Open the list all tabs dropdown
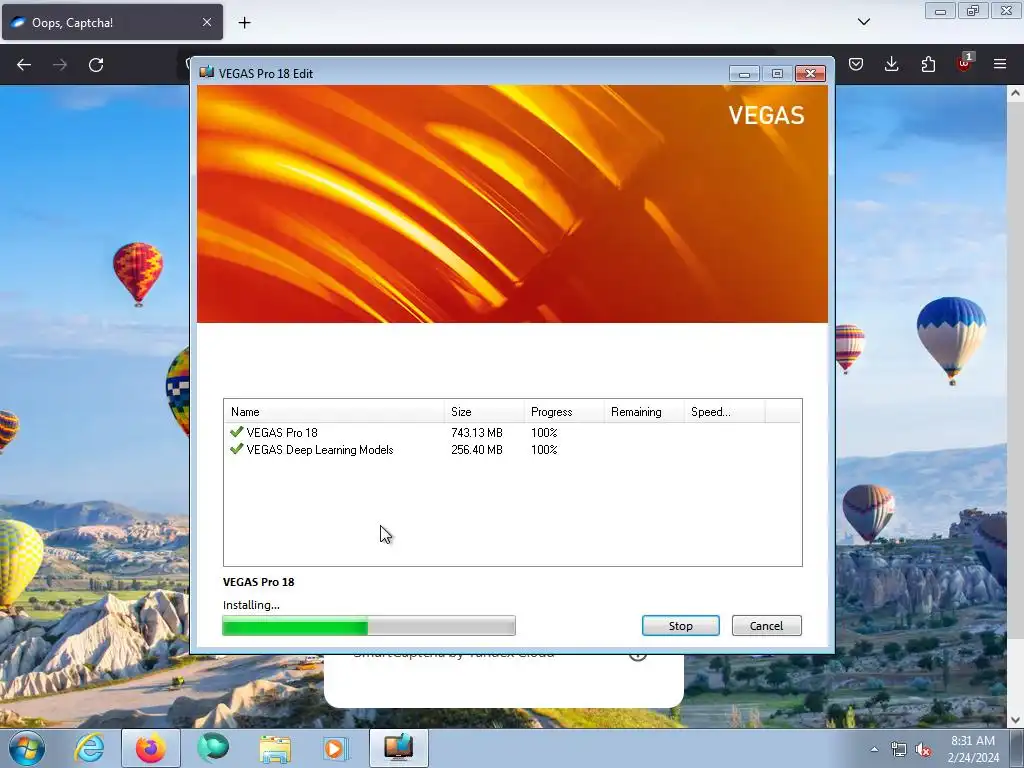 pos(863,22)
